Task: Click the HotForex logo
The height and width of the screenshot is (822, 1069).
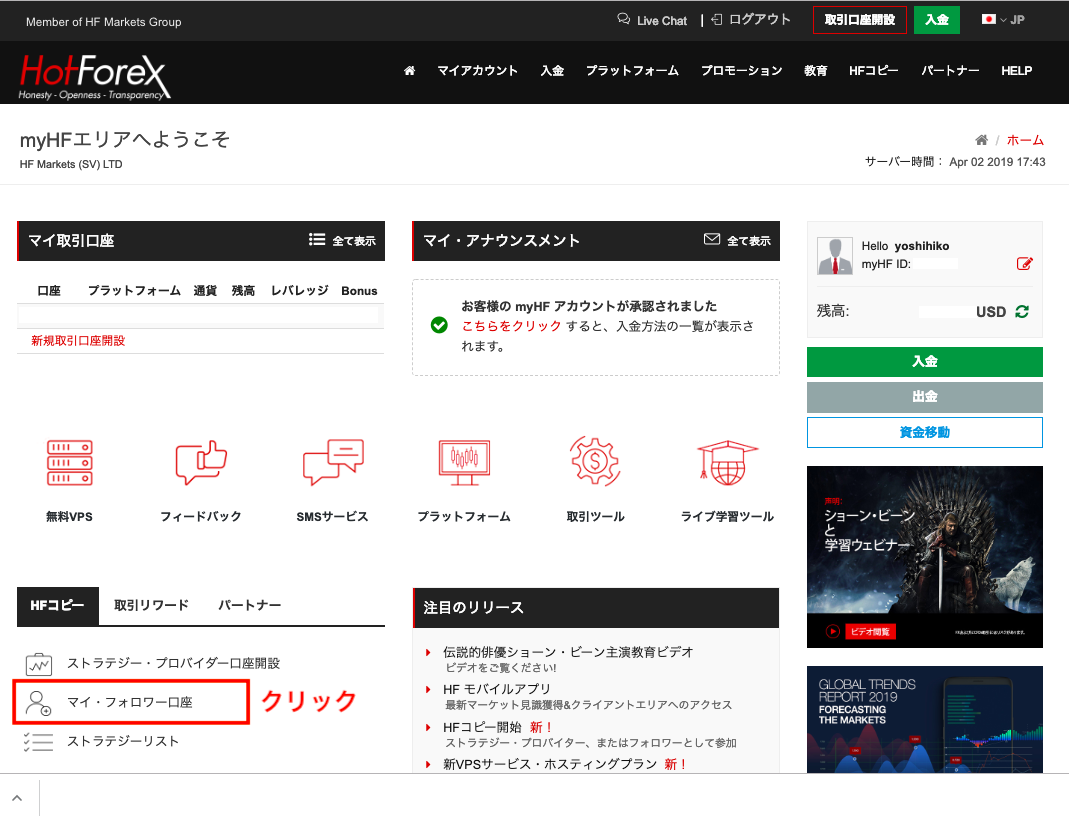Action: [94, 76]
